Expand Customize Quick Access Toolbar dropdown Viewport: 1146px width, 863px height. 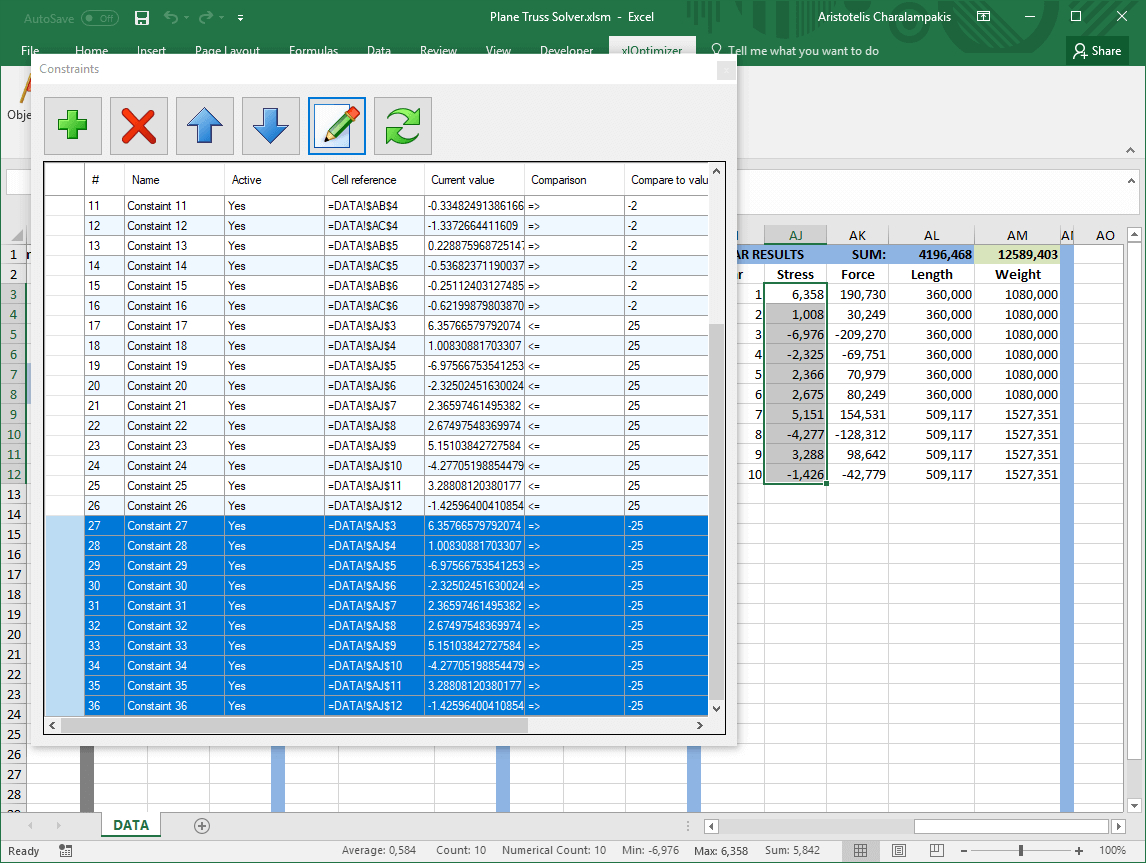(241, 18)
